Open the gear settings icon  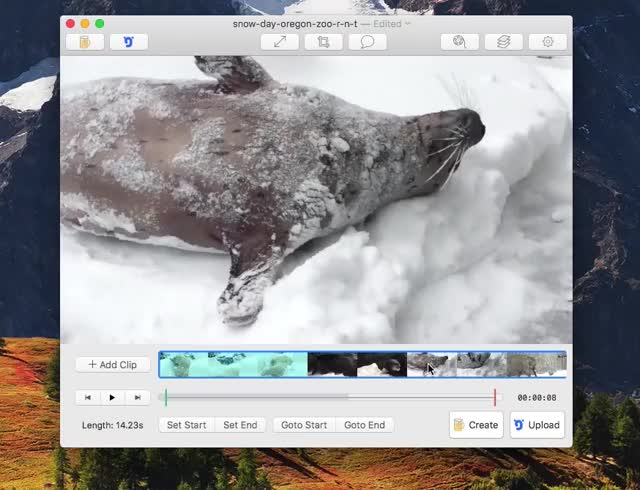[x=548, y=42]
